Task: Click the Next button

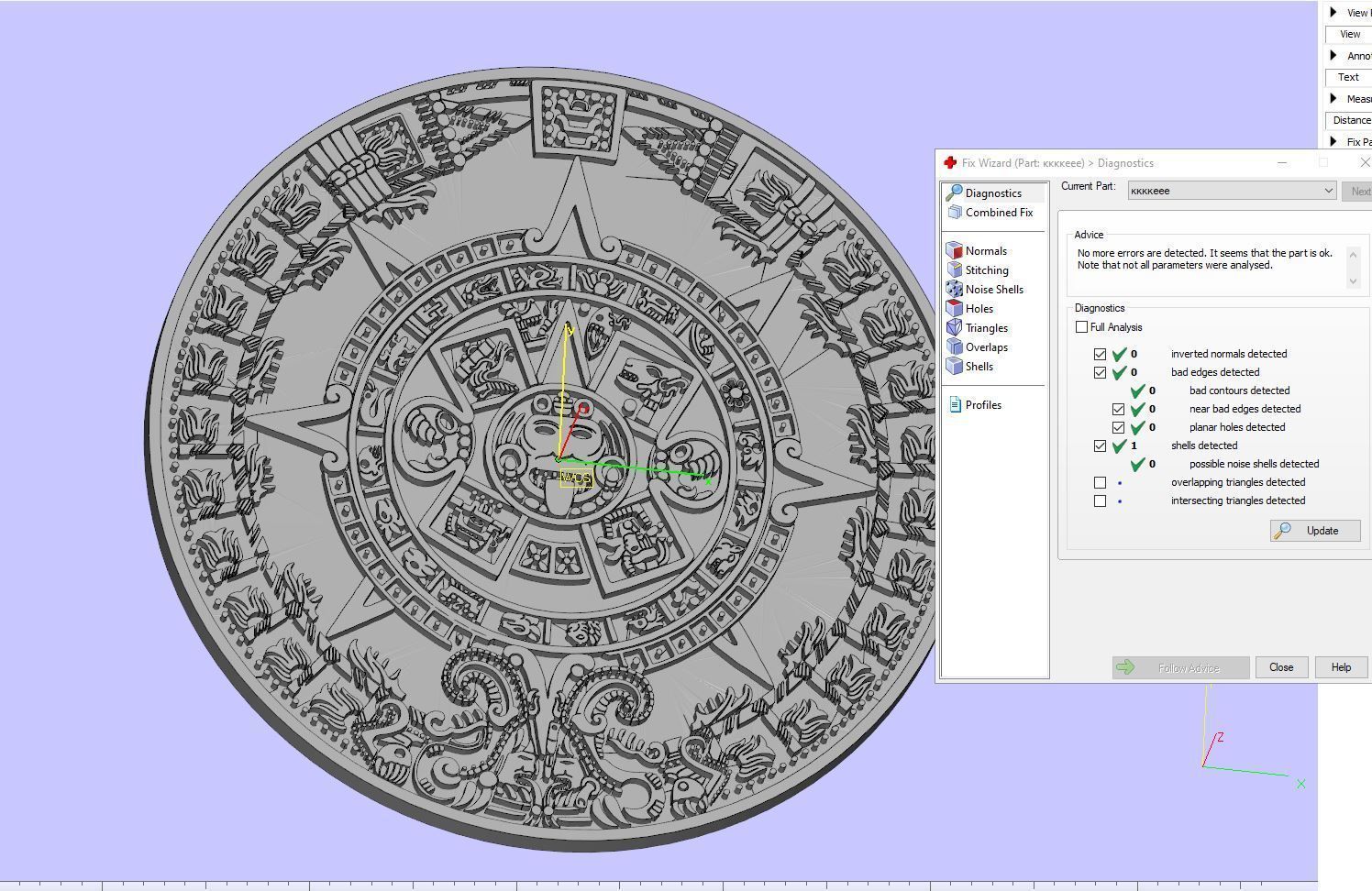Action: [1358, 191]
